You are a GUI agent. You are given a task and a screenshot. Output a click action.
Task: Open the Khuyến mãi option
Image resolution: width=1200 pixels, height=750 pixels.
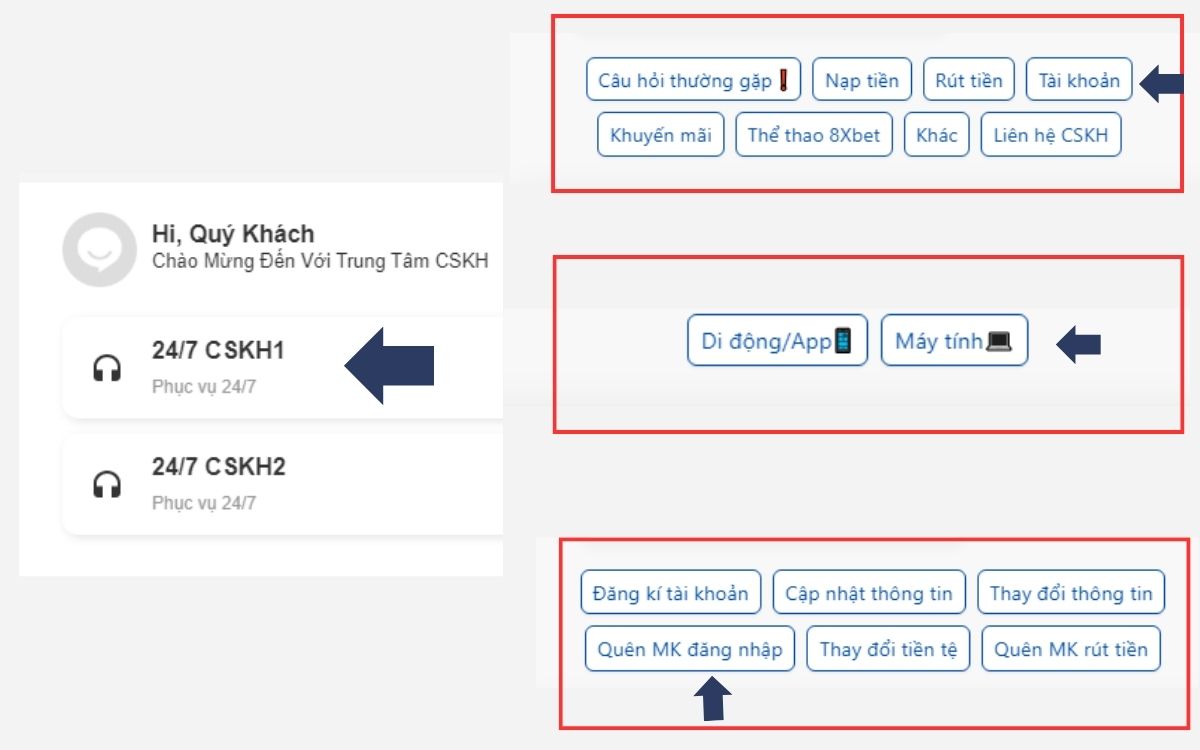(x=662, y=134)
